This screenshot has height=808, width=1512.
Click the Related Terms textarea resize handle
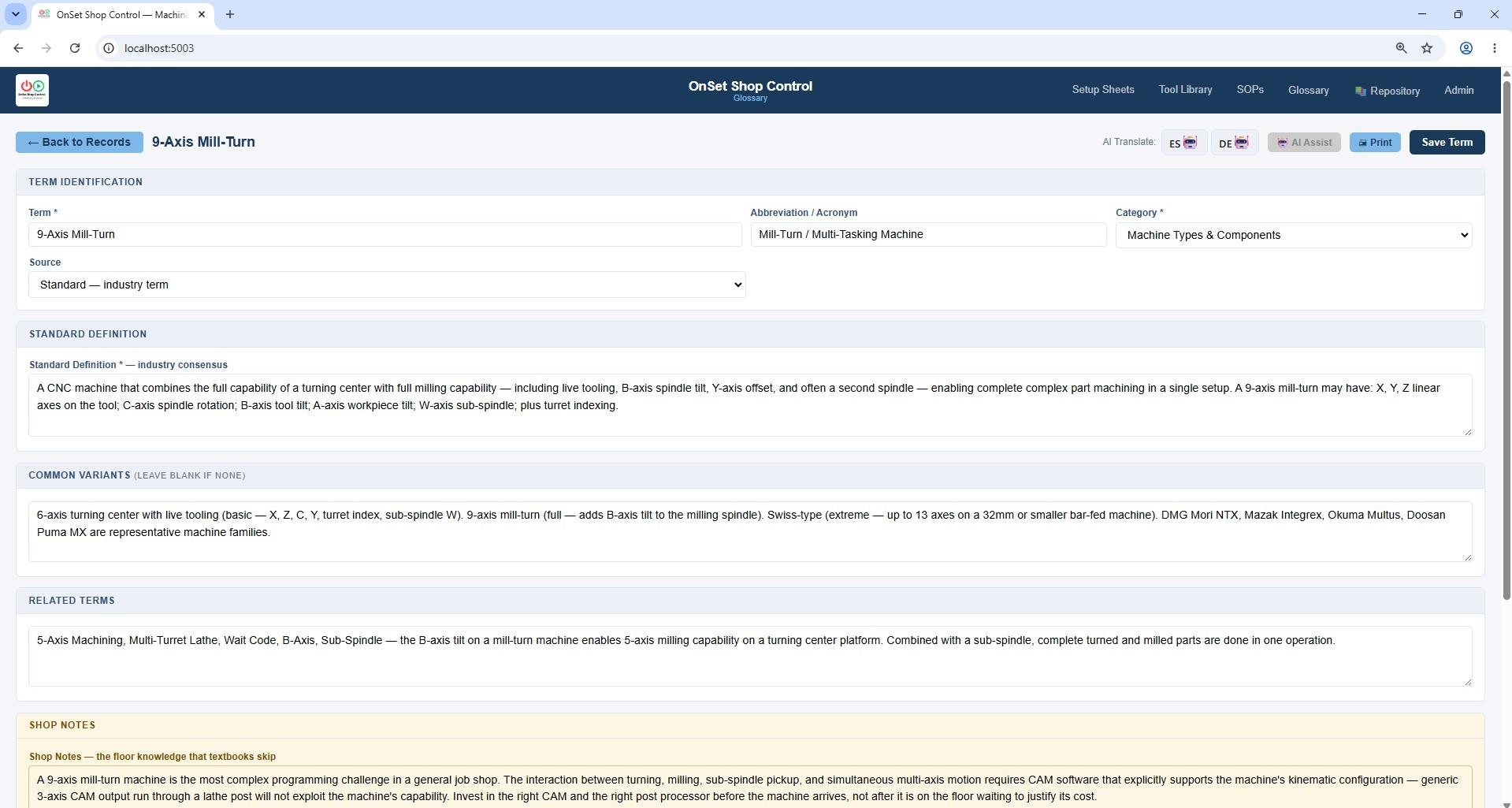coord(1467,681)
